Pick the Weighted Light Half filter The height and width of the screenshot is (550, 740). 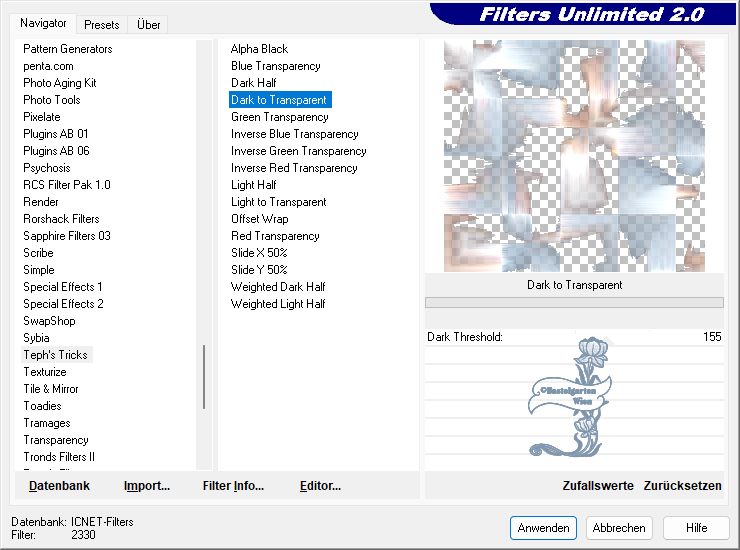[x=278, y=304]
